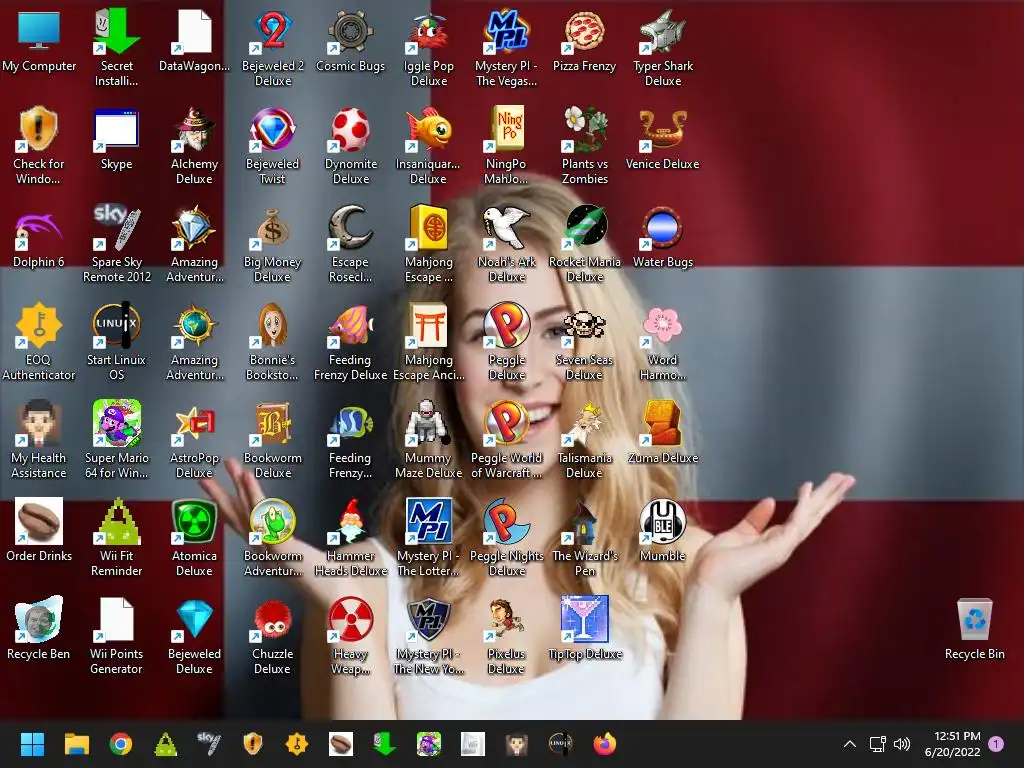
Task: Select the Recycle Bin desktop icon
Action: [974, 619]
